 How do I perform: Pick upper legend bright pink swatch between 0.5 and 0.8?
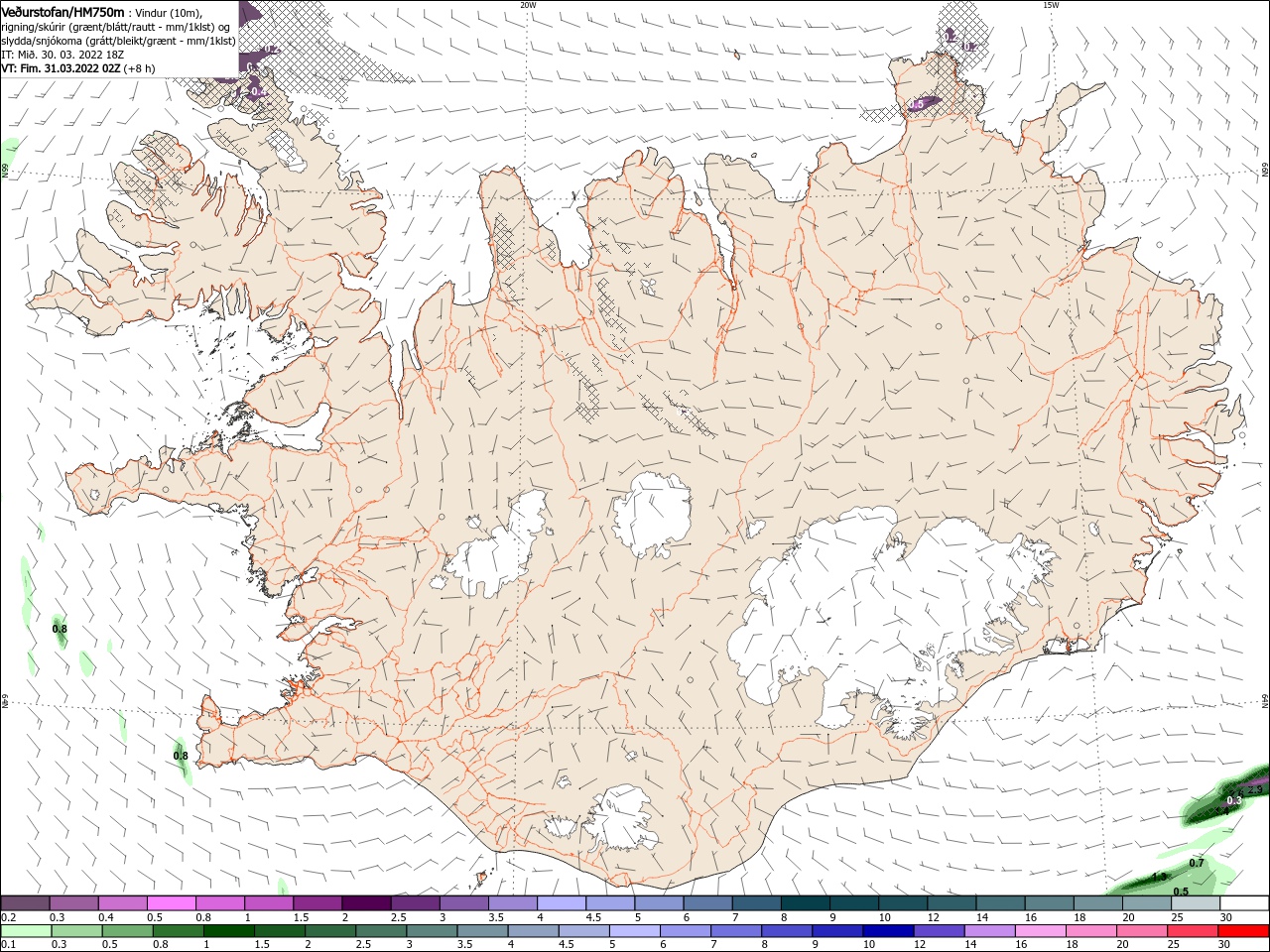(x=171, y=903)
